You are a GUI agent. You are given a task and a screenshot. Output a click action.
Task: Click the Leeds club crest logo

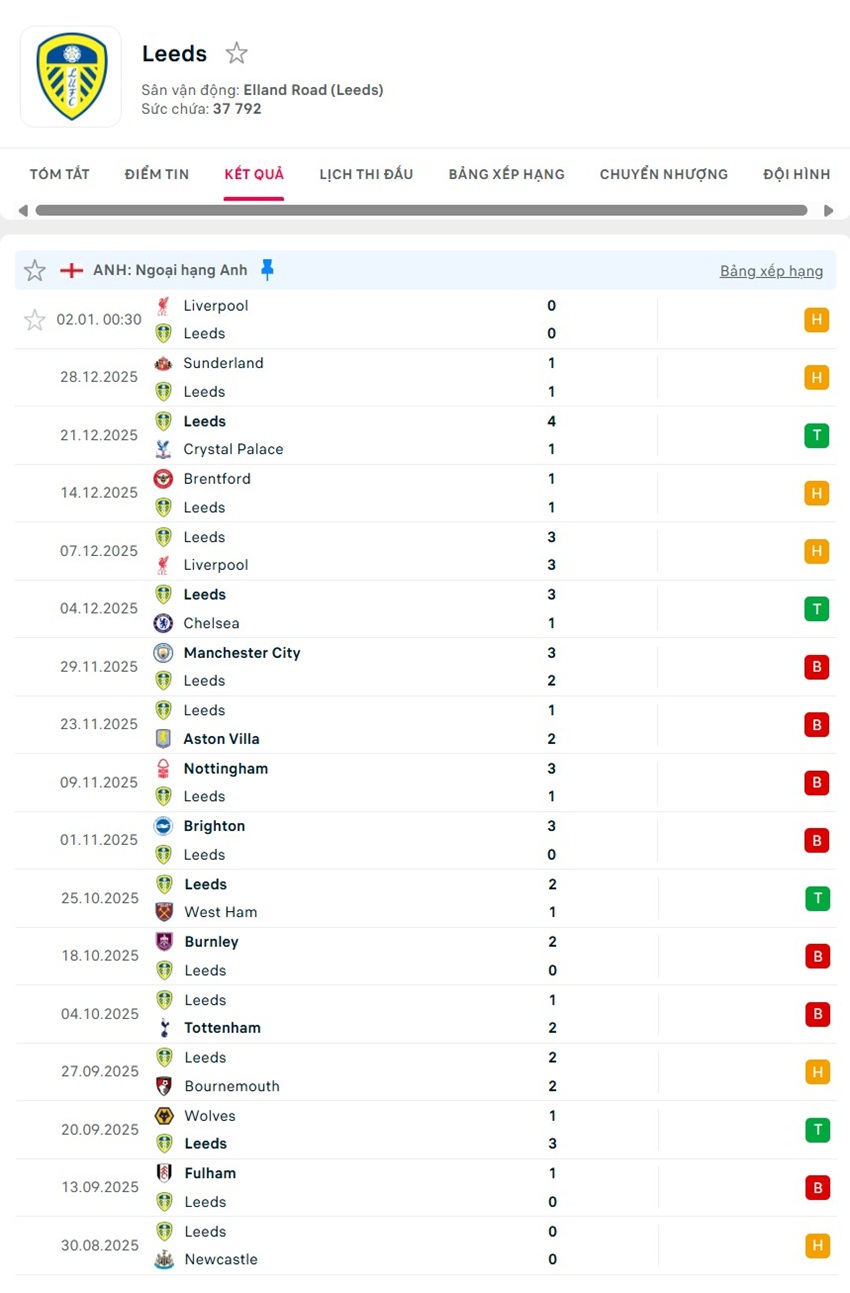pos(71,77)
